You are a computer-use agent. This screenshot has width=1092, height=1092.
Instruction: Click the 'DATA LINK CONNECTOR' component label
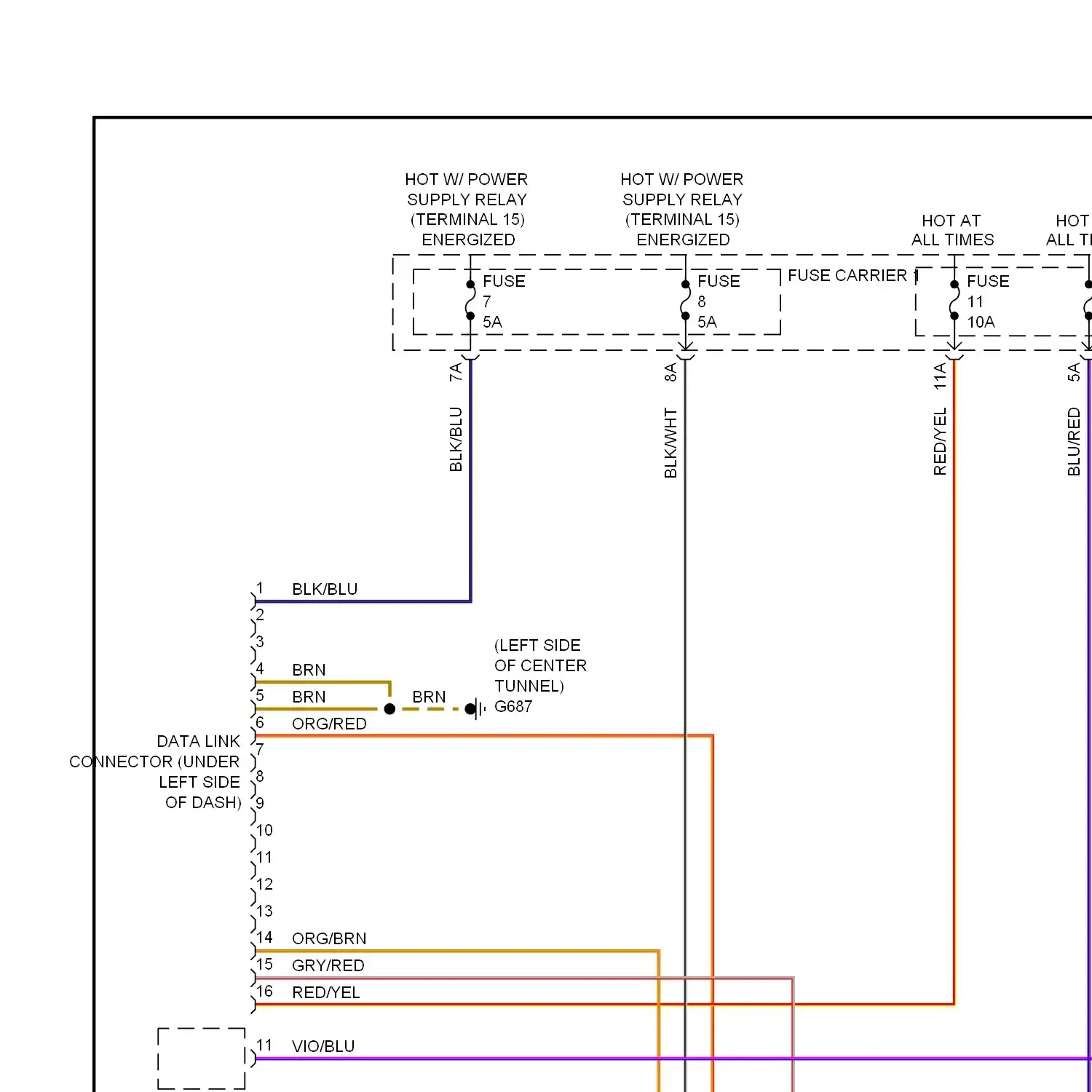(x=155, y=772)
